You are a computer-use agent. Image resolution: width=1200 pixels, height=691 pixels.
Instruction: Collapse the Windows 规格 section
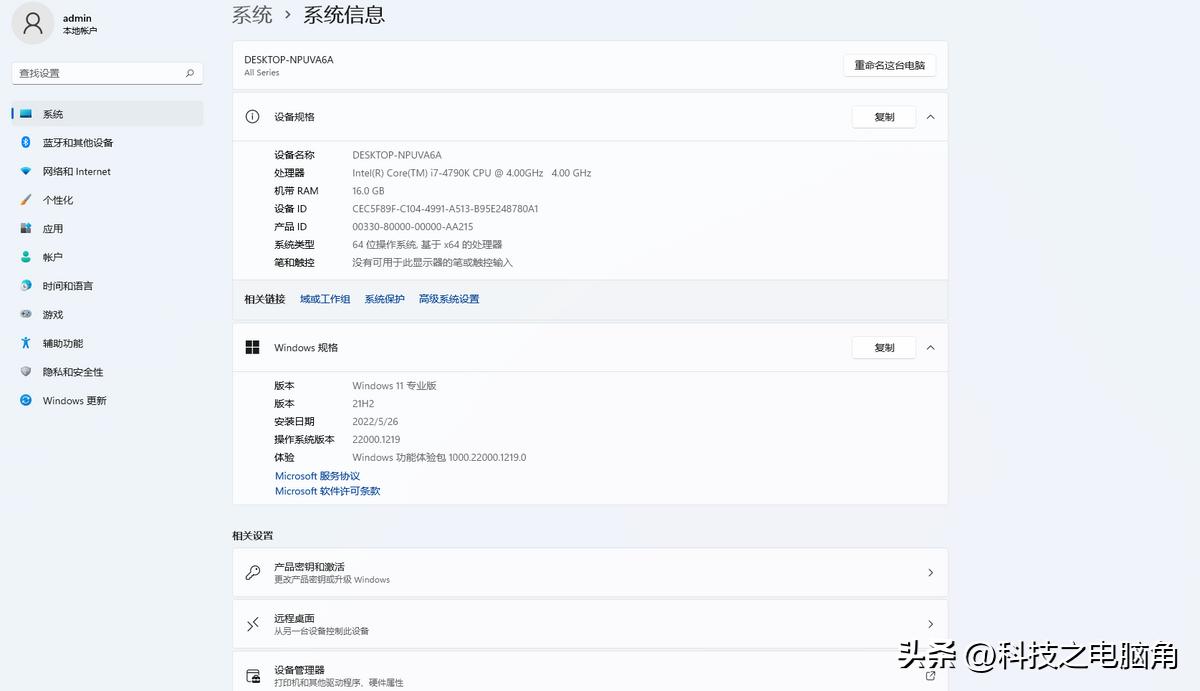[930, 347]
